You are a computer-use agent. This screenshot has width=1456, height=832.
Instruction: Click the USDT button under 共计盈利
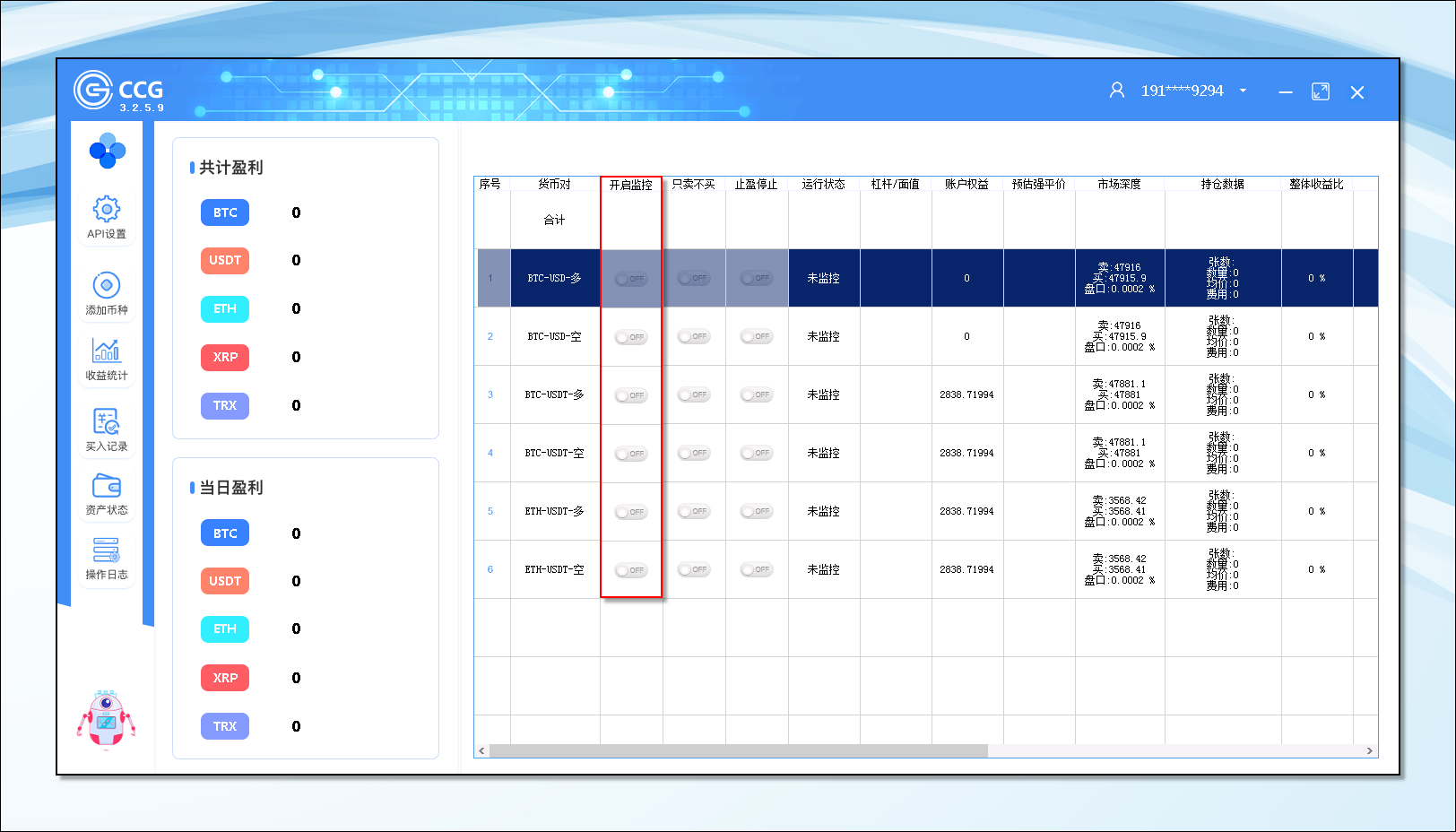coord(225,260)
